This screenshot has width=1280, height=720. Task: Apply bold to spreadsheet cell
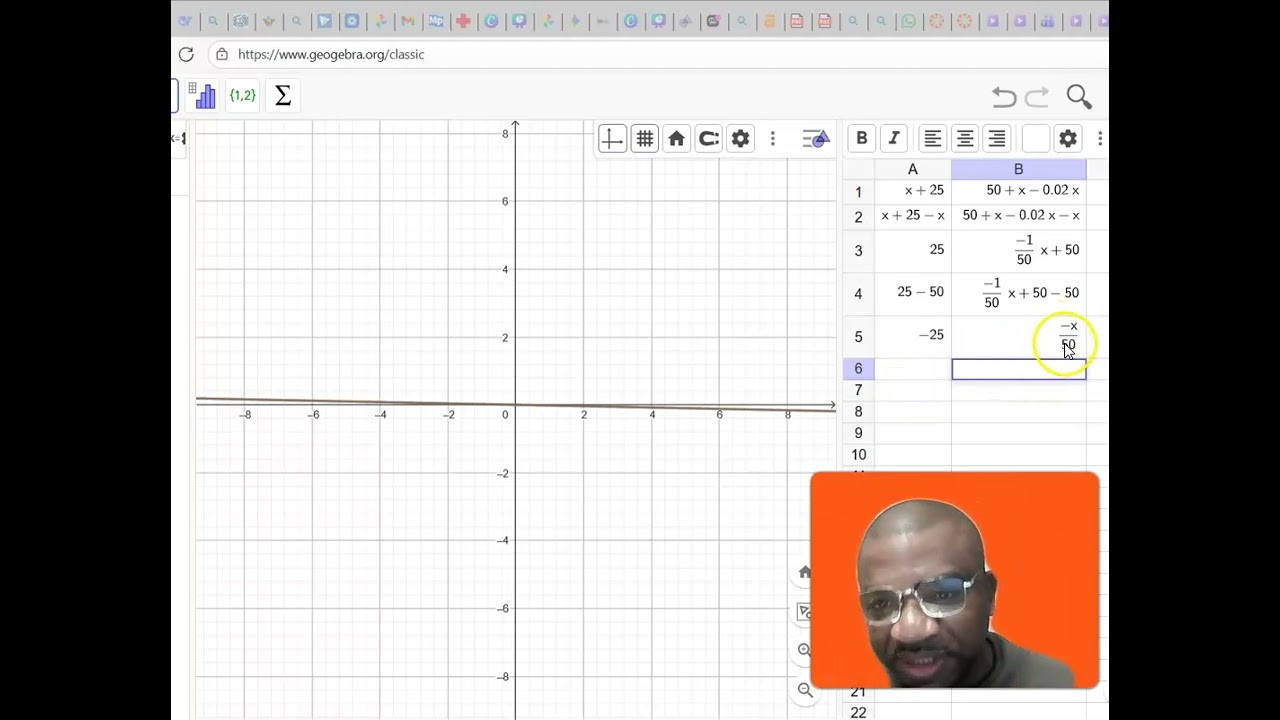click(862, 139)
